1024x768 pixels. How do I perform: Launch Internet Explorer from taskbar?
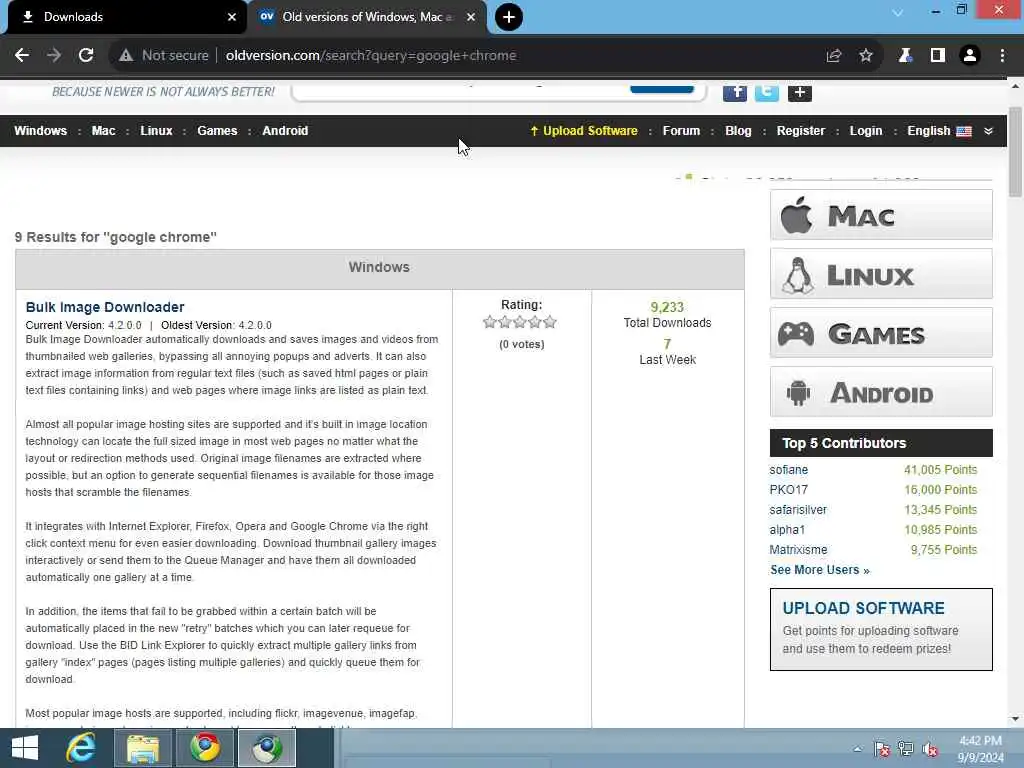click(81, 748)
